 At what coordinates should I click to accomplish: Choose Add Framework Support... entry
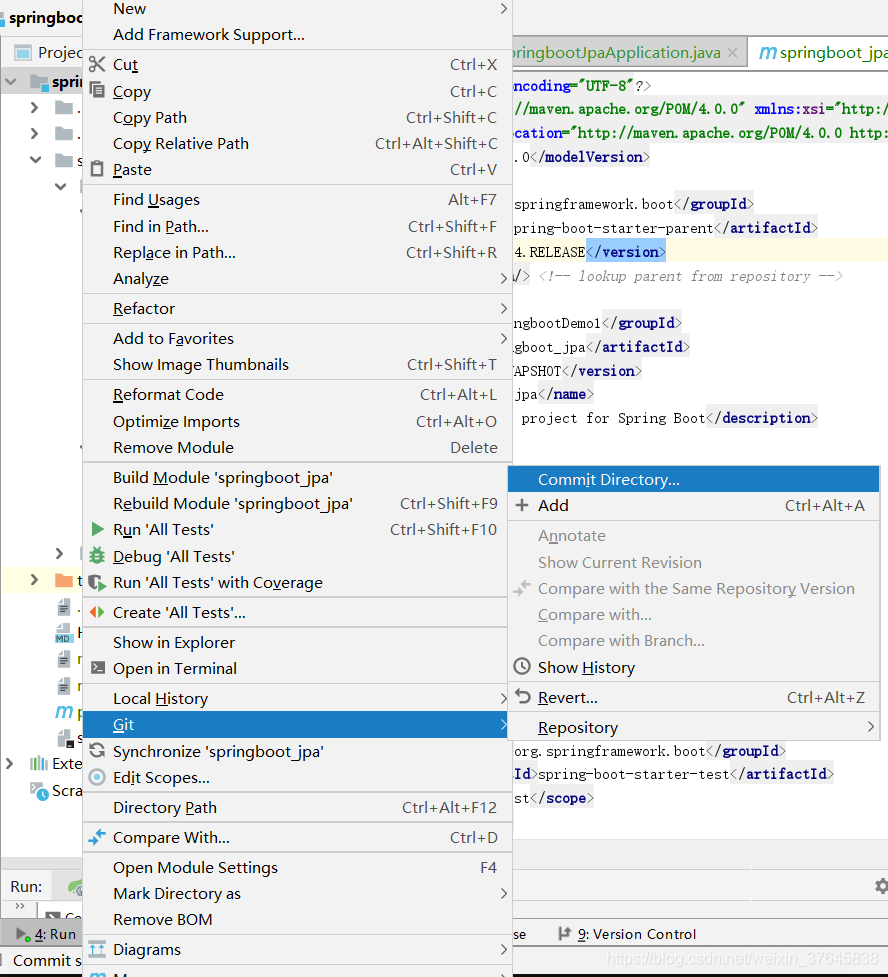point(297,35)
